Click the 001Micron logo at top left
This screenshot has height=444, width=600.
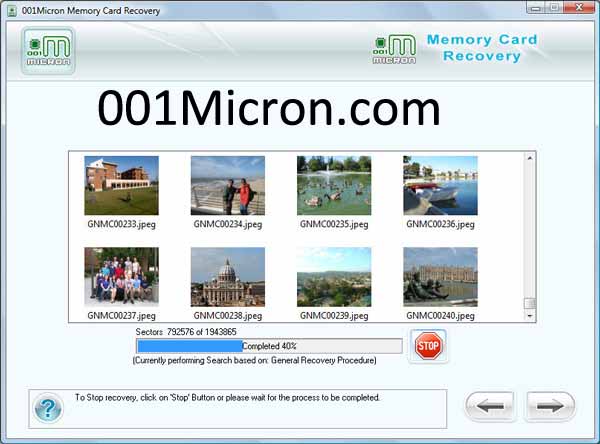(x=48, y=51)
